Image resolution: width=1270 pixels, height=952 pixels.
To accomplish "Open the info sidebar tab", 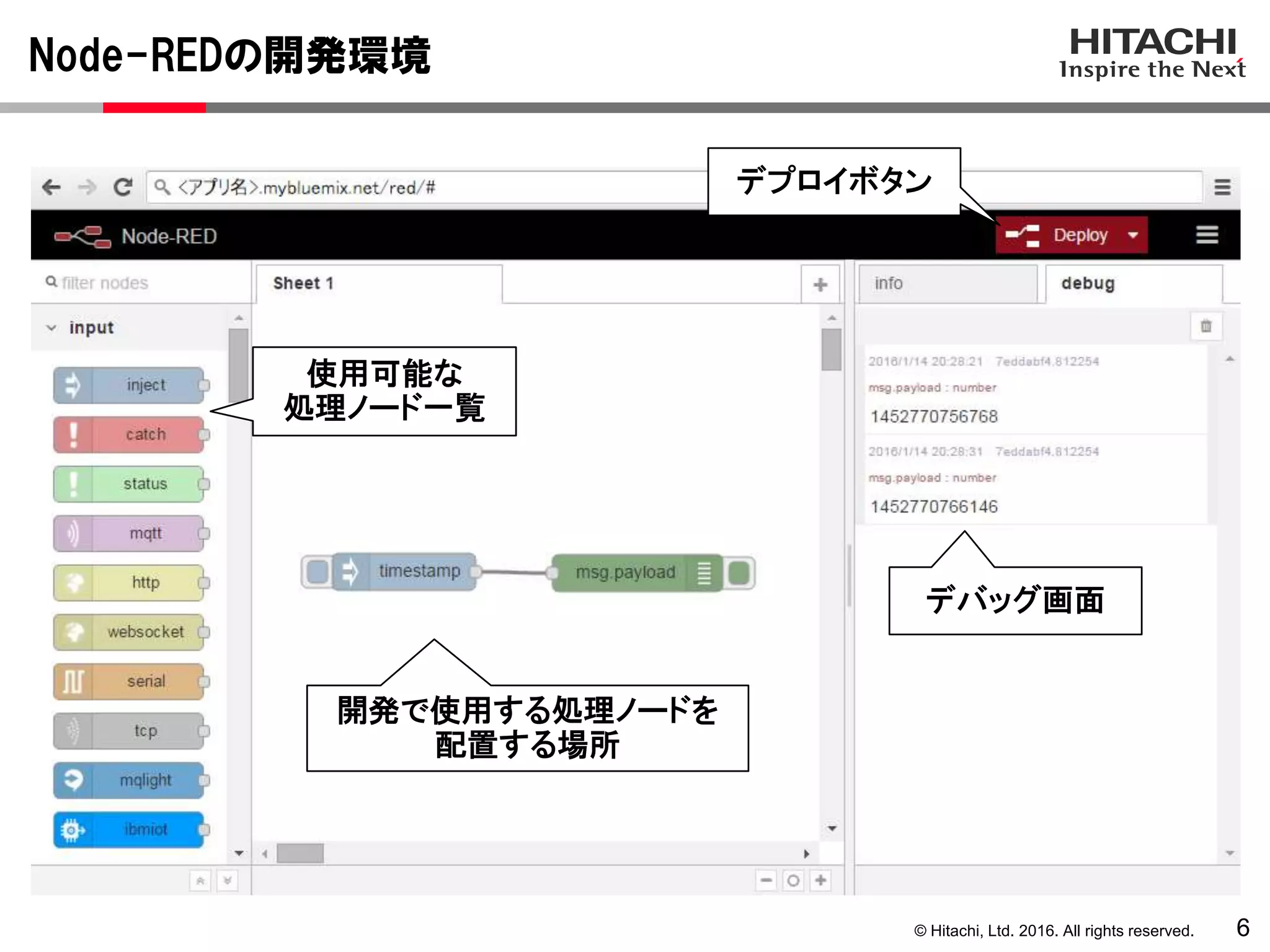I will click(948, 284).
